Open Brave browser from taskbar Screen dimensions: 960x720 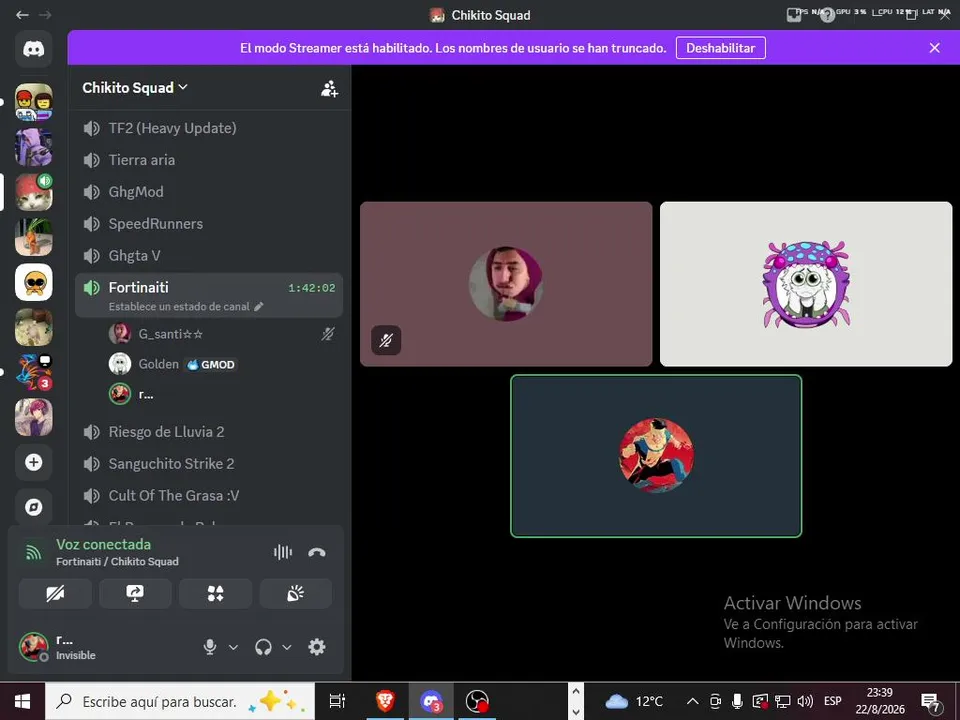click(385, 701)
